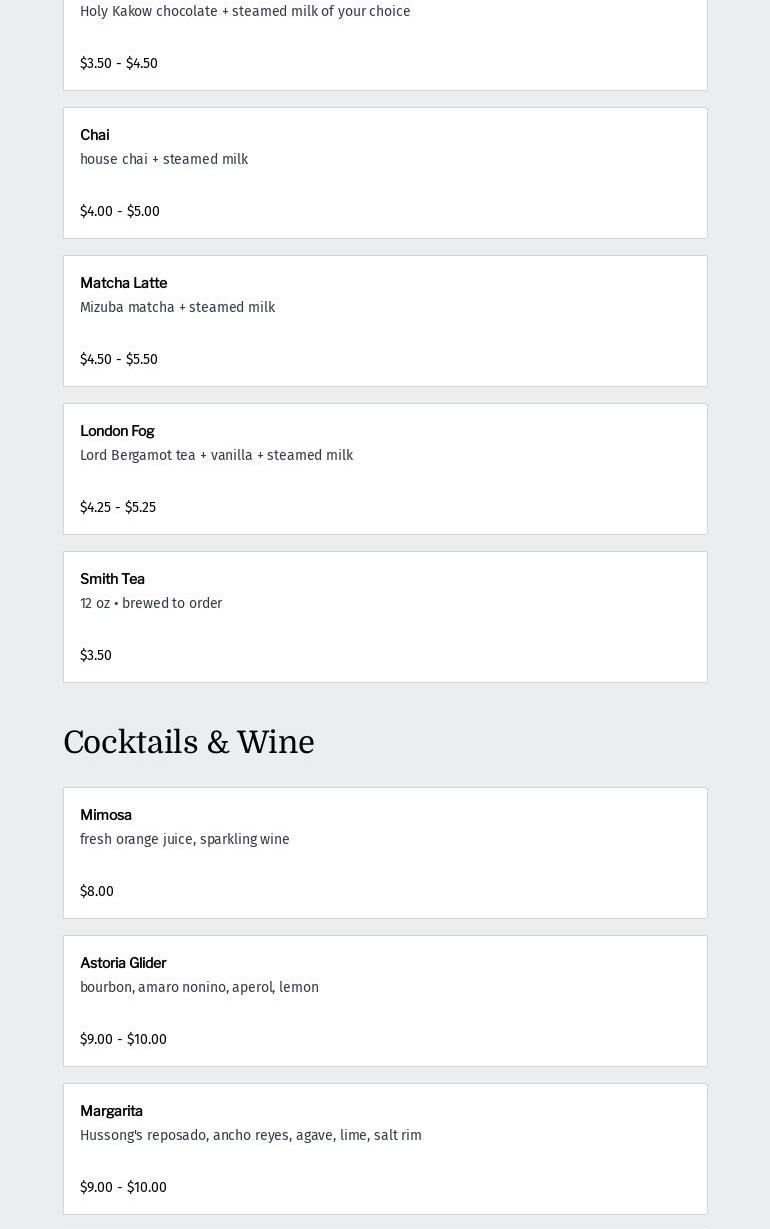Select the Astoria Glider cocktail name
The height and width of the screenshot is (1229, 770).
point(123,963)
